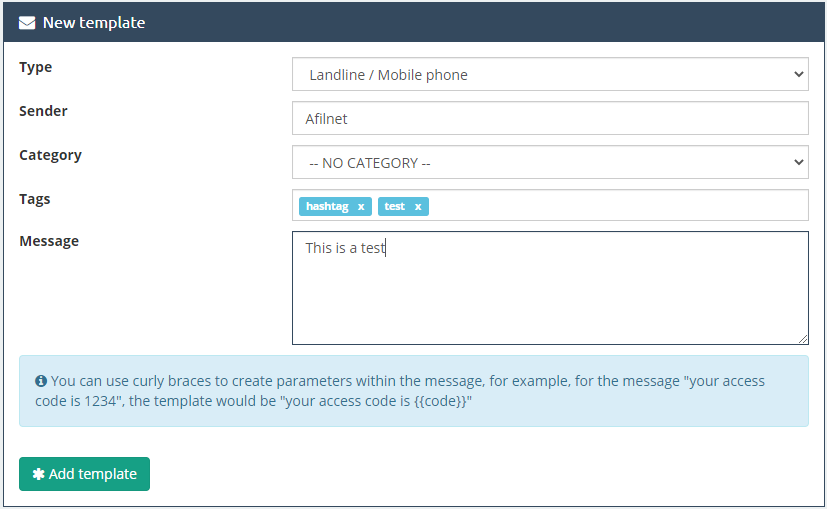827x509 pixels.
Task: Click the hashtag tag chip
Action: click(x=327, y=206)
